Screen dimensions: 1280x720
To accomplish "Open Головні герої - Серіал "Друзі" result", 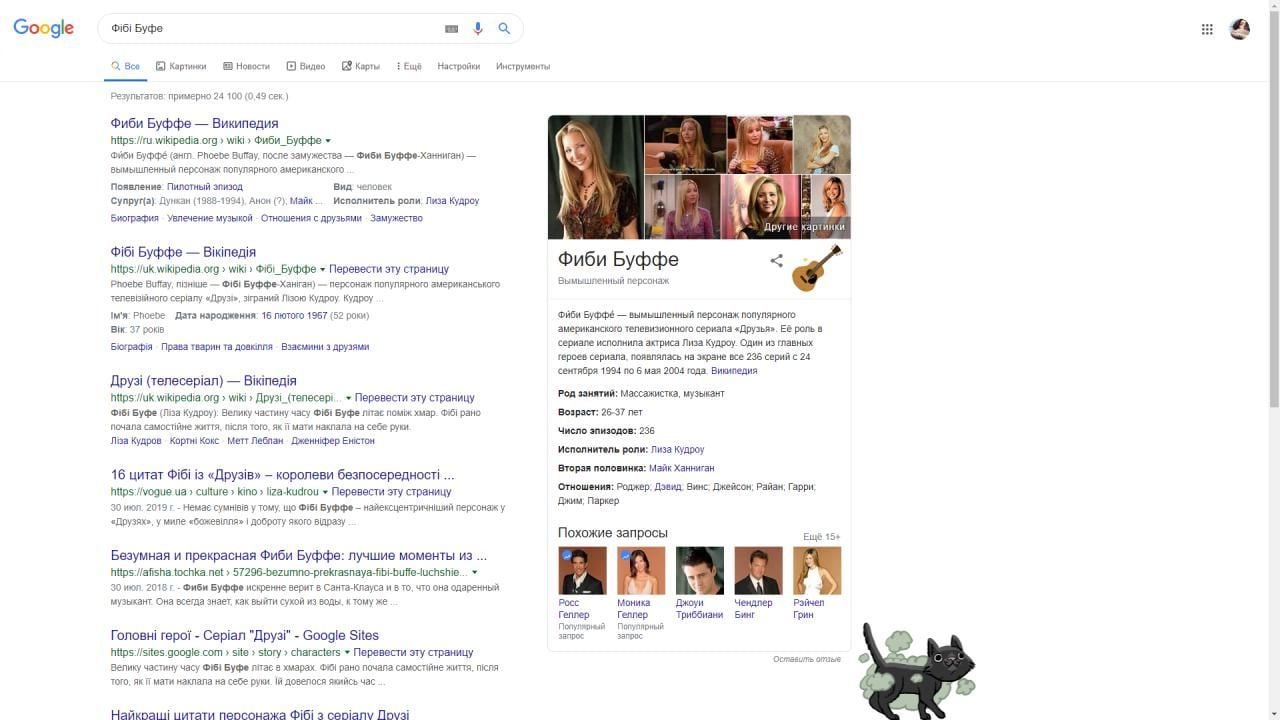I will tap(244, 635).
